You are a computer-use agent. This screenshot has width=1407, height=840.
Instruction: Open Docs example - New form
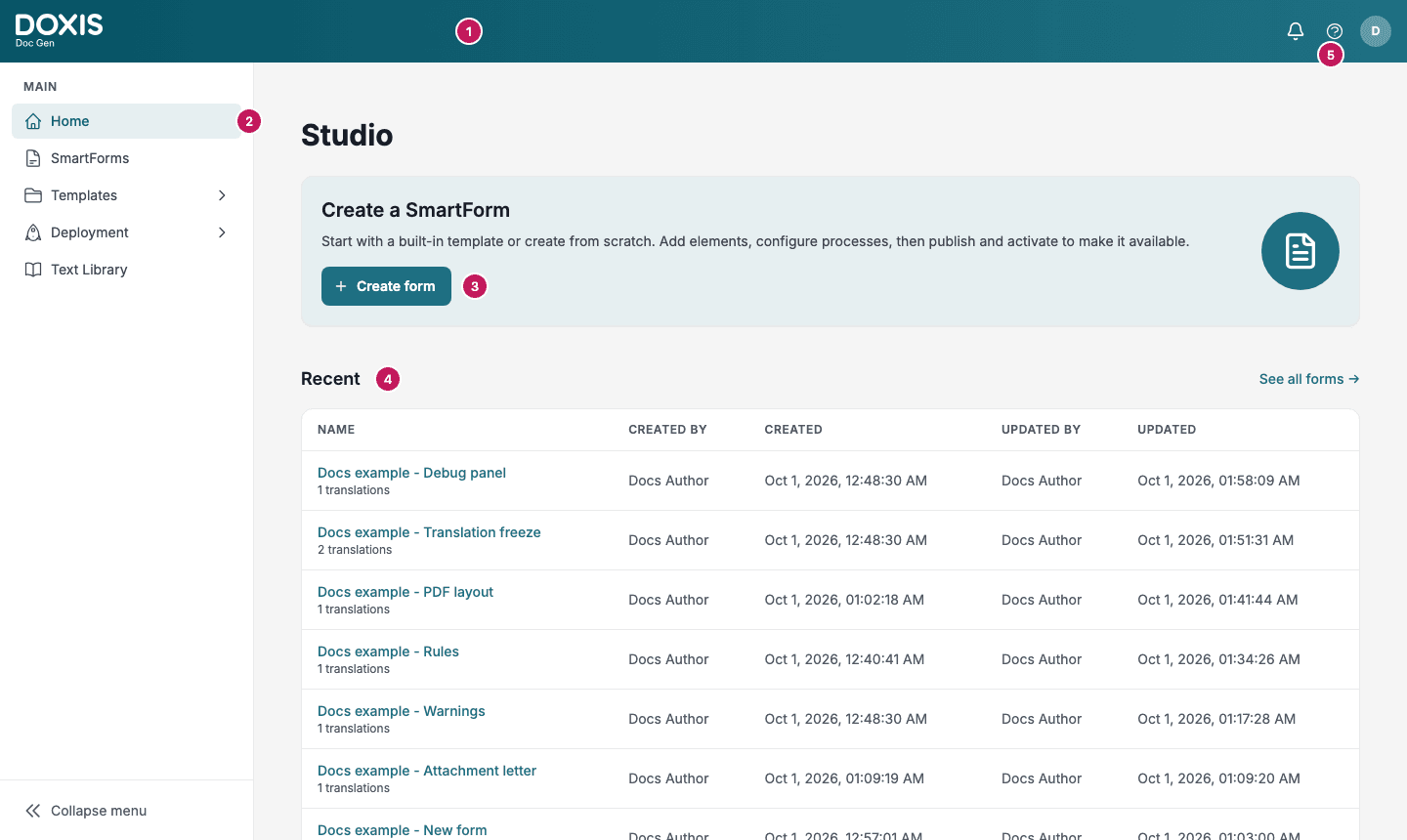point(403,830)
